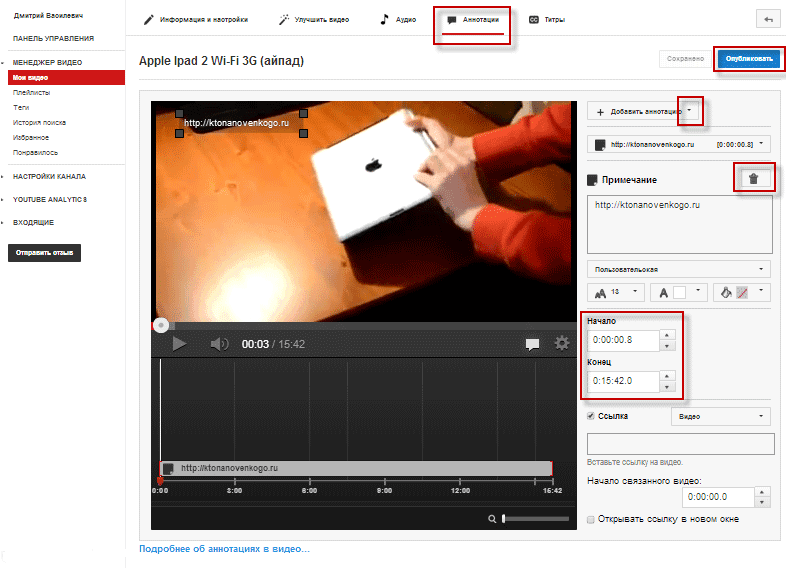The height and width of the screenshot is (568, 786).
Task: Switch to the Annotations tab
Action: (x=473, y=20)
